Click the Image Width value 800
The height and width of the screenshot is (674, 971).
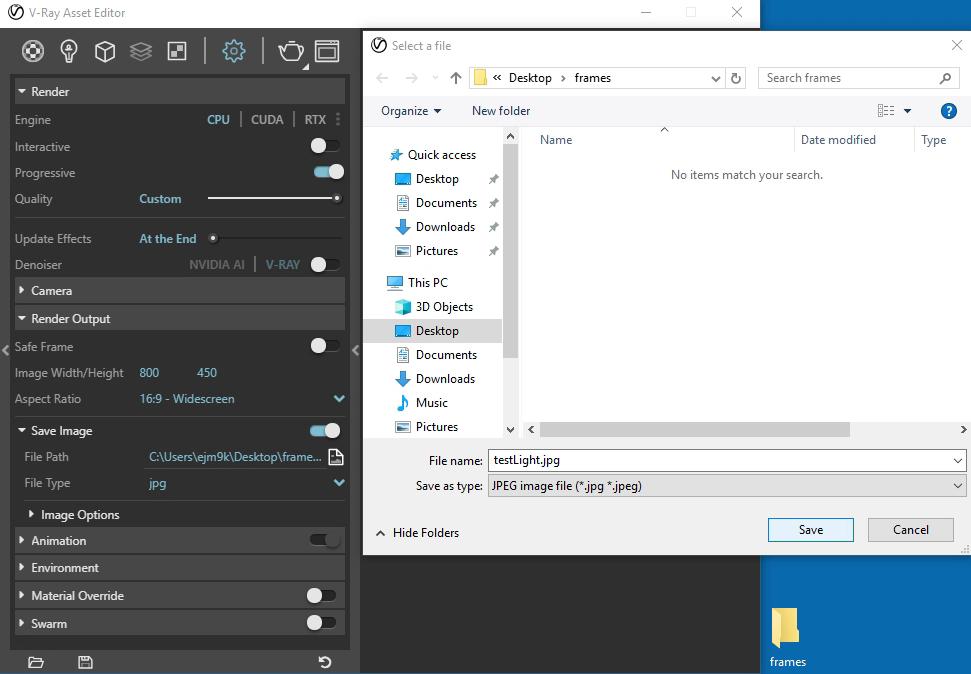click(149, 373)
